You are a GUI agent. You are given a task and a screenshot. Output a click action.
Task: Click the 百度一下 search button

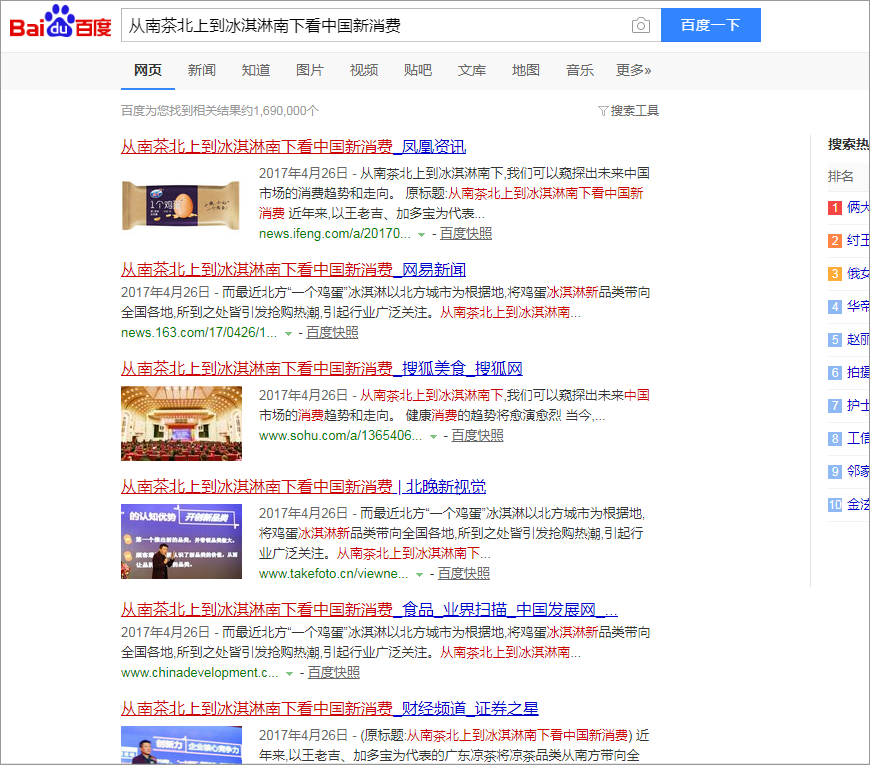tap(711, 25)
